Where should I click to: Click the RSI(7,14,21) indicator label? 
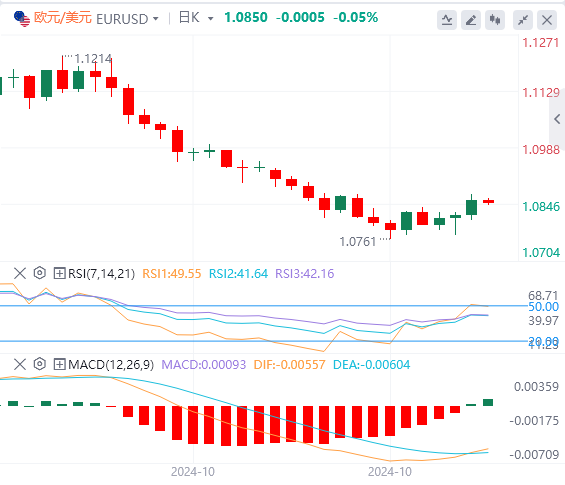(101, 273)
